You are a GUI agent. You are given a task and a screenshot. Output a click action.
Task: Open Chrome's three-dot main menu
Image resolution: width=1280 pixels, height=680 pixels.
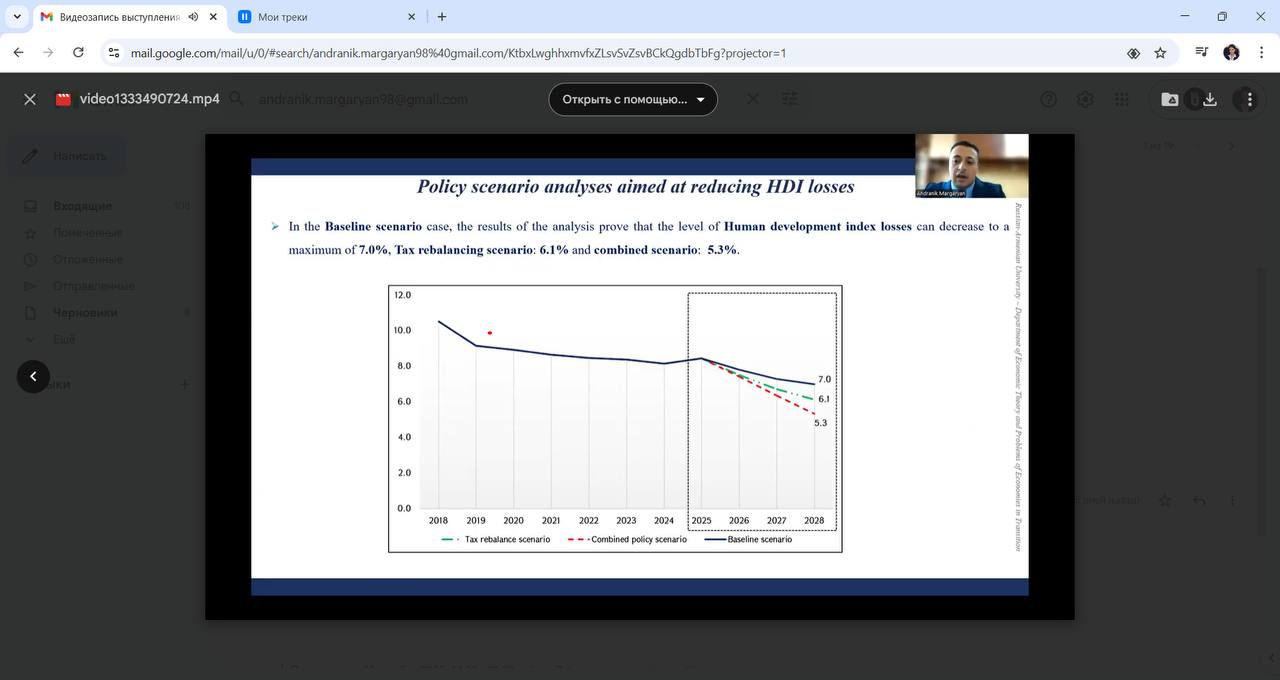coord(1260,53)
